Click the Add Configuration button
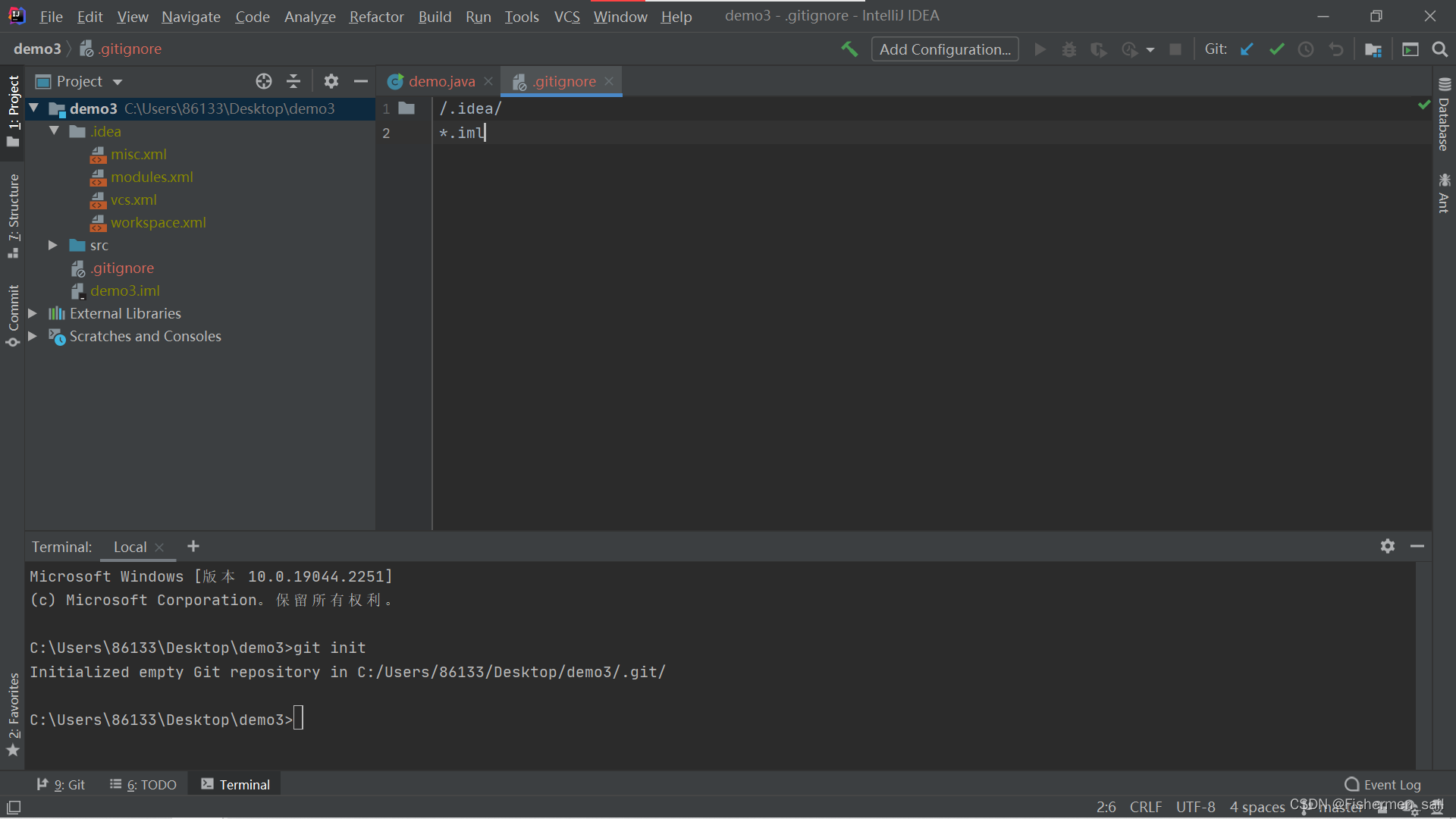 [x=944, y=48]
